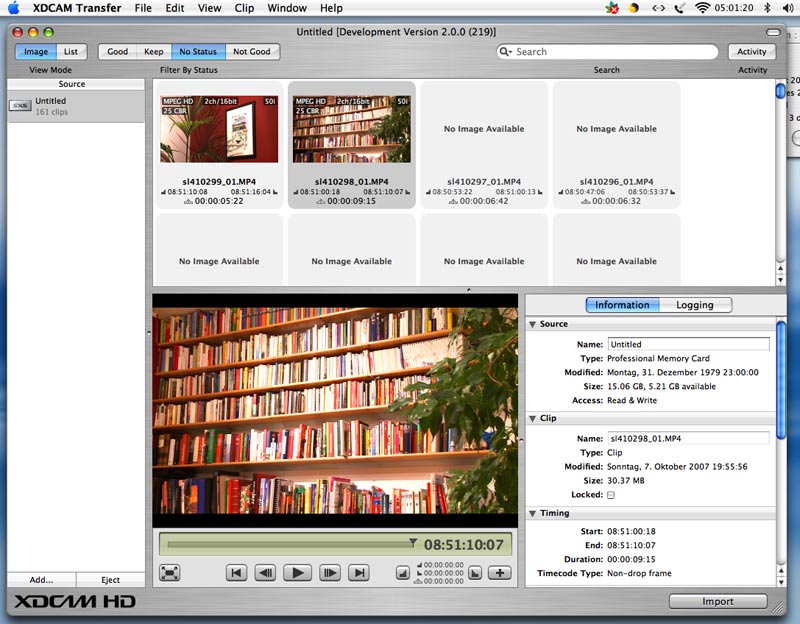The width and height of the screenshot is (800, 624).
Task: Set the mark in point
Action: [x=403, y=573]
